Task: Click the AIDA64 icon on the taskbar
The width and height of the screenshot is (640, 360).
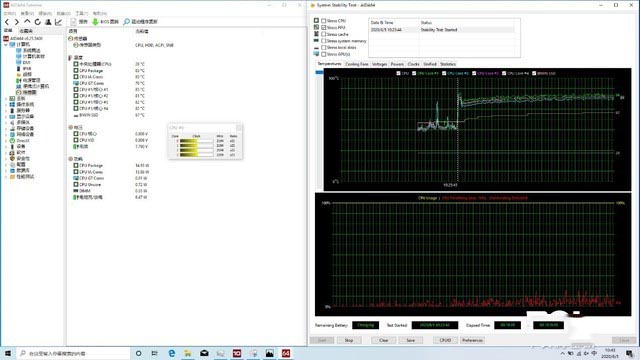Action: coord(286,353)
